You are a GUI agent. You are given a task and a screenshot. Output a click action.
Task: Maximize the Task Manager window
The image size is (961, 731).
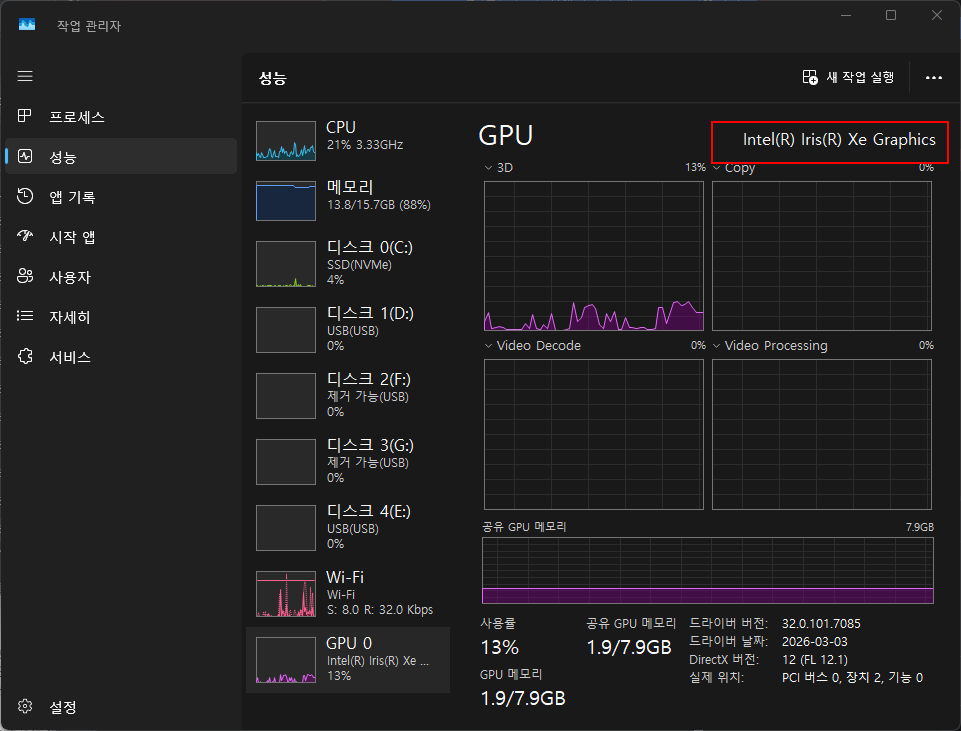[891, 15]
